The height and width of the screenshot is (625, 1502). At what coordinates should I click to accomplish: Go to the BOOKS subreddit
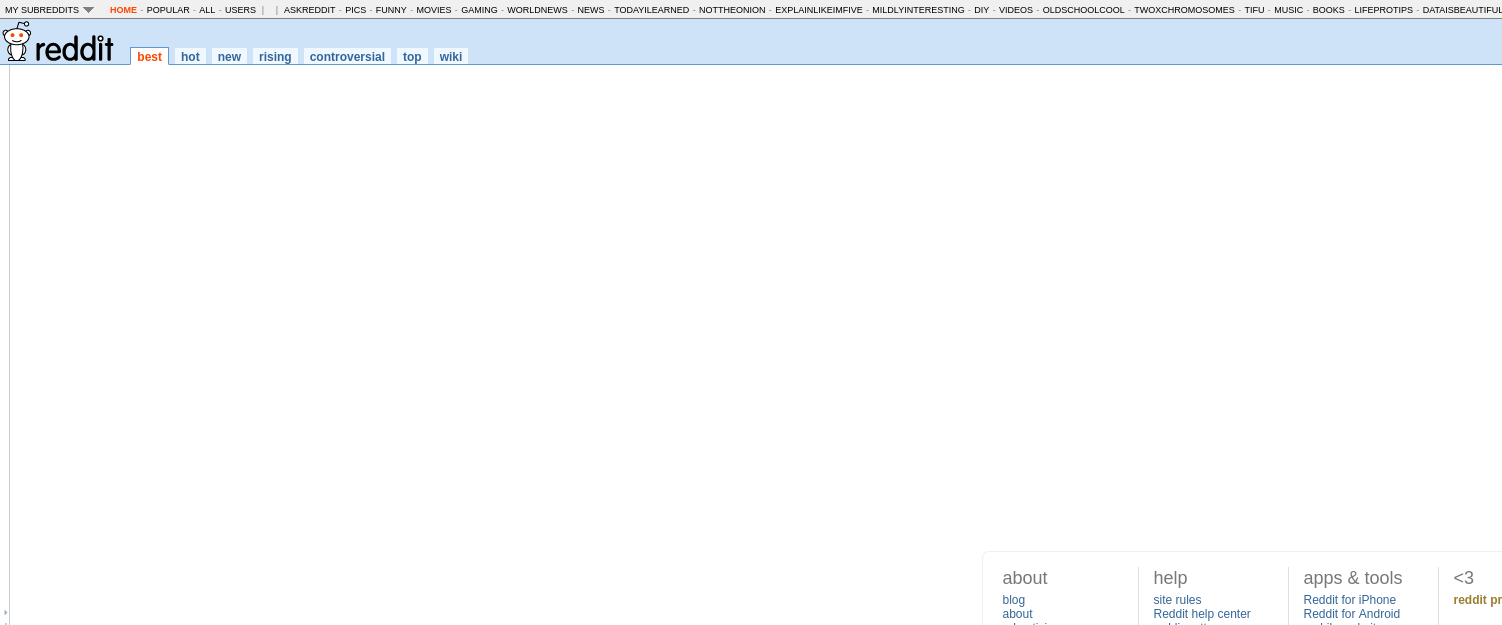1329,10
